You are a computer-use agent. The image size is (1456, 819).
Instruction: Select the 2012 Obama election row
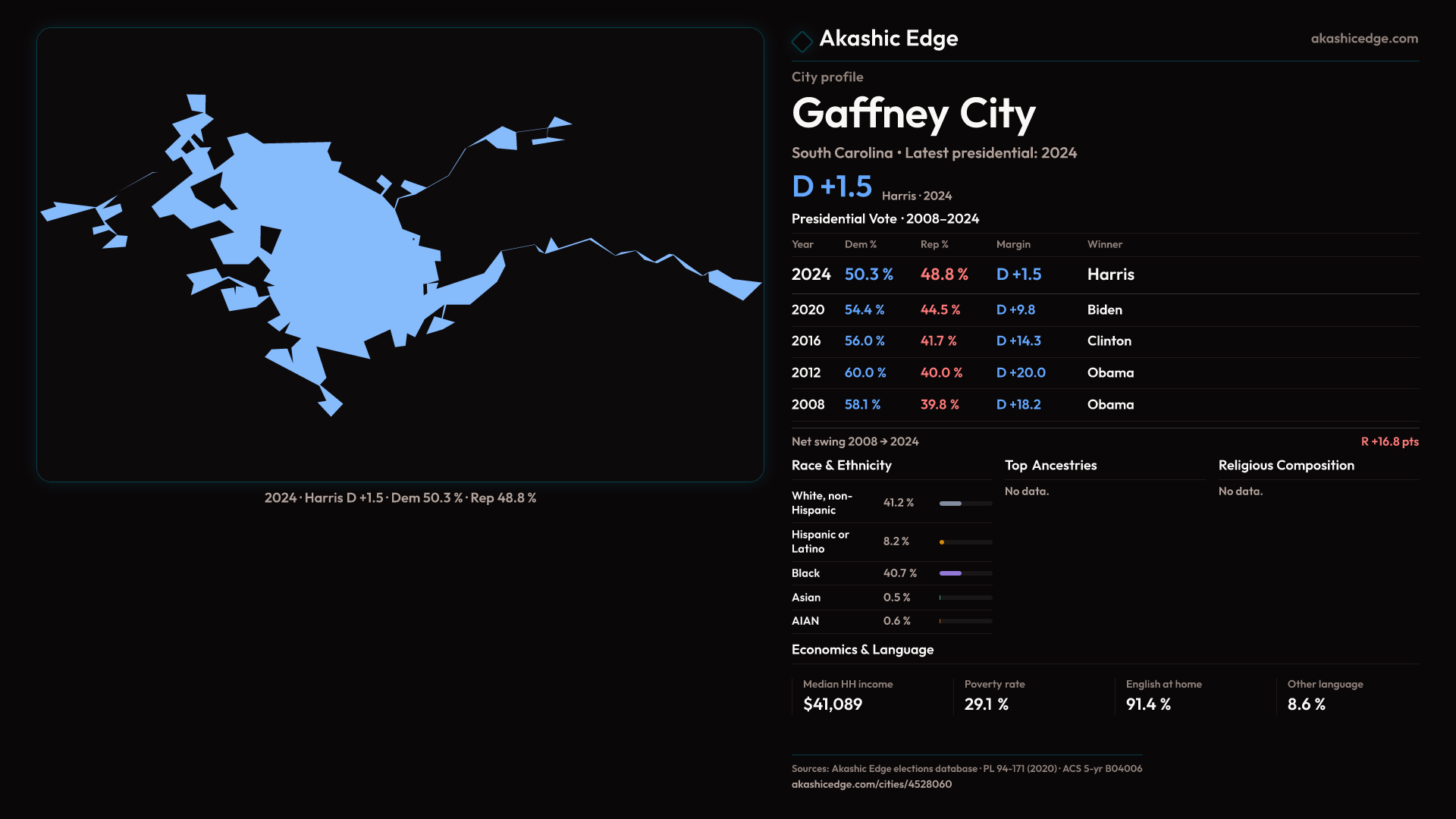[x=1104, y=373]
